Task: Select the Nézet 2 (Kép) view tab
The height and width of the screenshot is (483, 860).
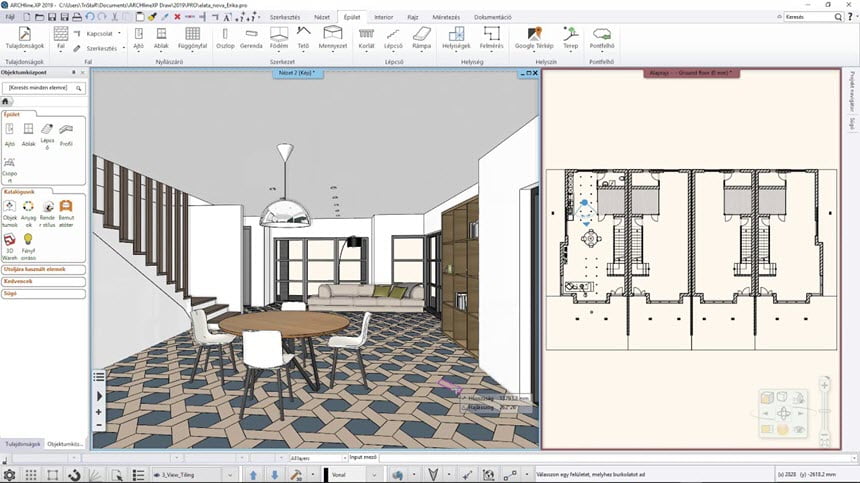Action: click(x=298, y=73)
